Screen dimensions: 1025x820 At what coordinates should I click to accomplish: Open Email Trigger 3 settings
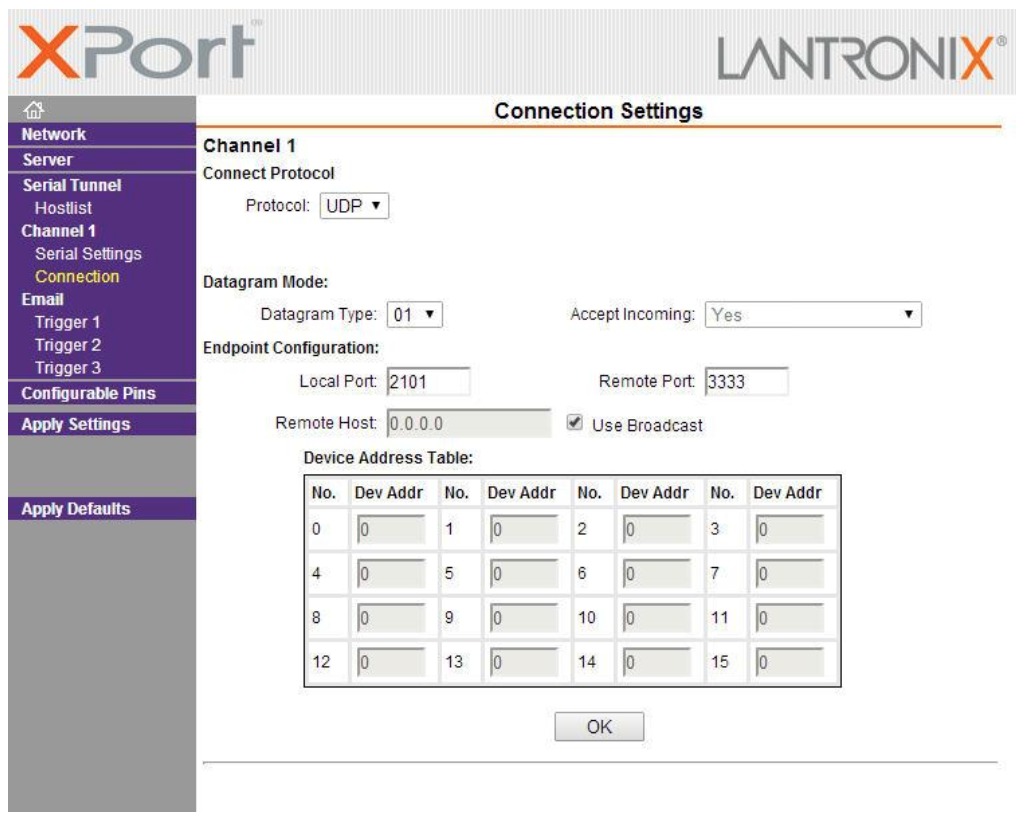tap(67, 368)
